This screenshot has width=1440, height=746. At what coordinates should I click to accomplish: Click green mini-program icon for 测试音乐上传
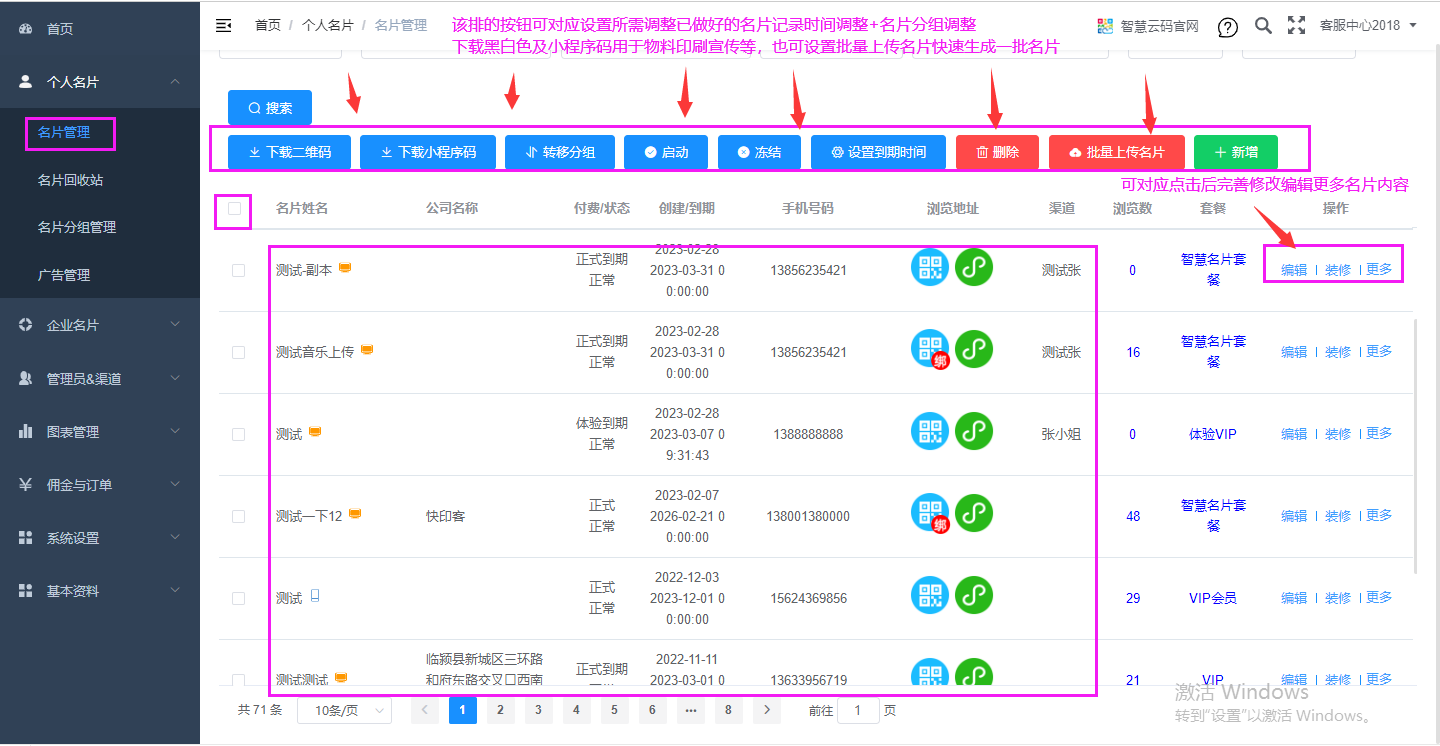point(974,349)
